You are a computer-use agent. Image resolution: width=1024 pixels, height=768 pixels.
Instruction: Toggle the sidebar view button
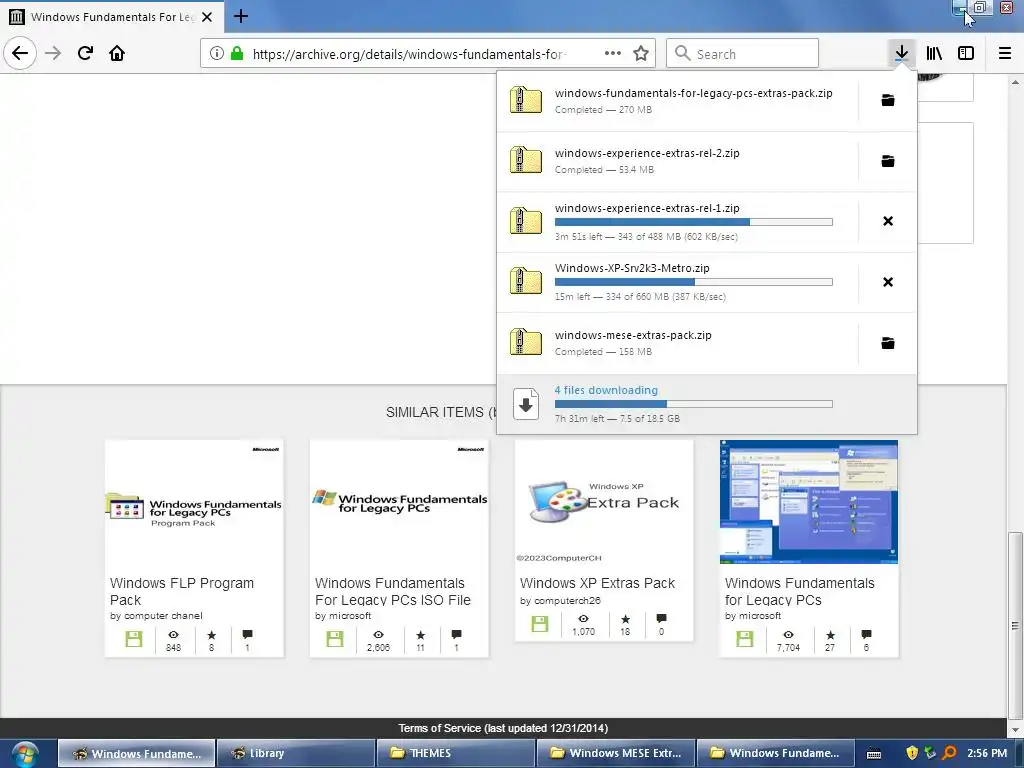tap(966, 53)
